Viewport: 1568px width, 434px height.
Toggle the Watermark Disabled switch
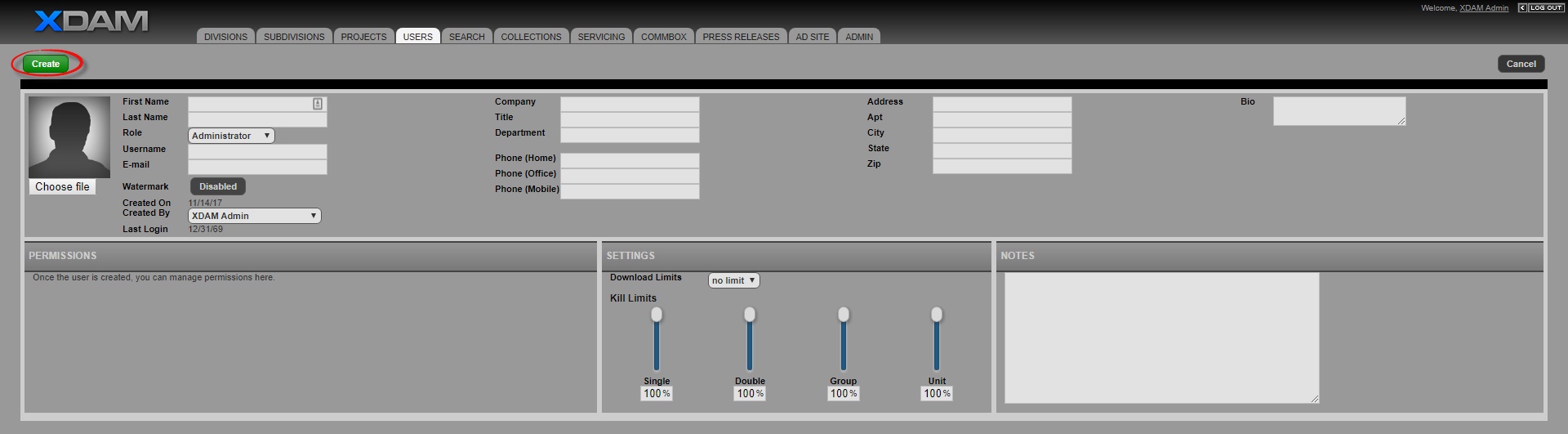click(x=218, y=186)
